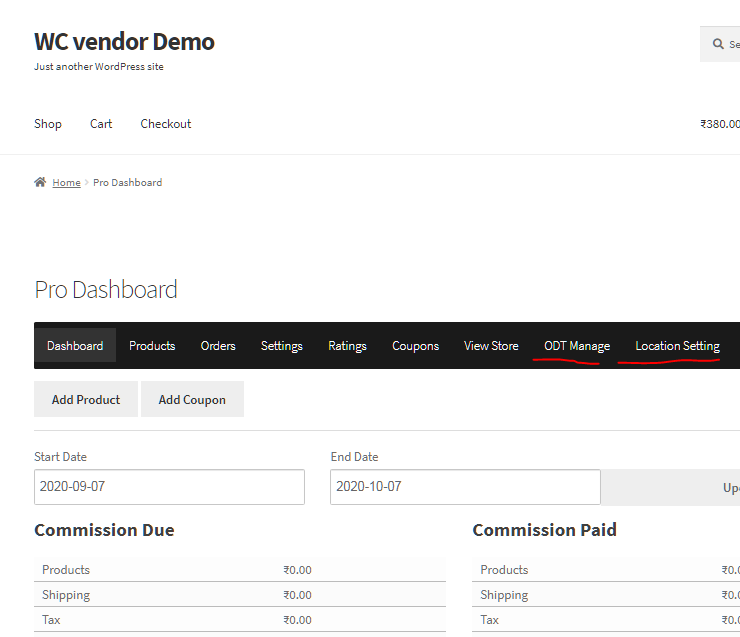
Task: Focus the Start Date field
Action: [x=169, y=486]
